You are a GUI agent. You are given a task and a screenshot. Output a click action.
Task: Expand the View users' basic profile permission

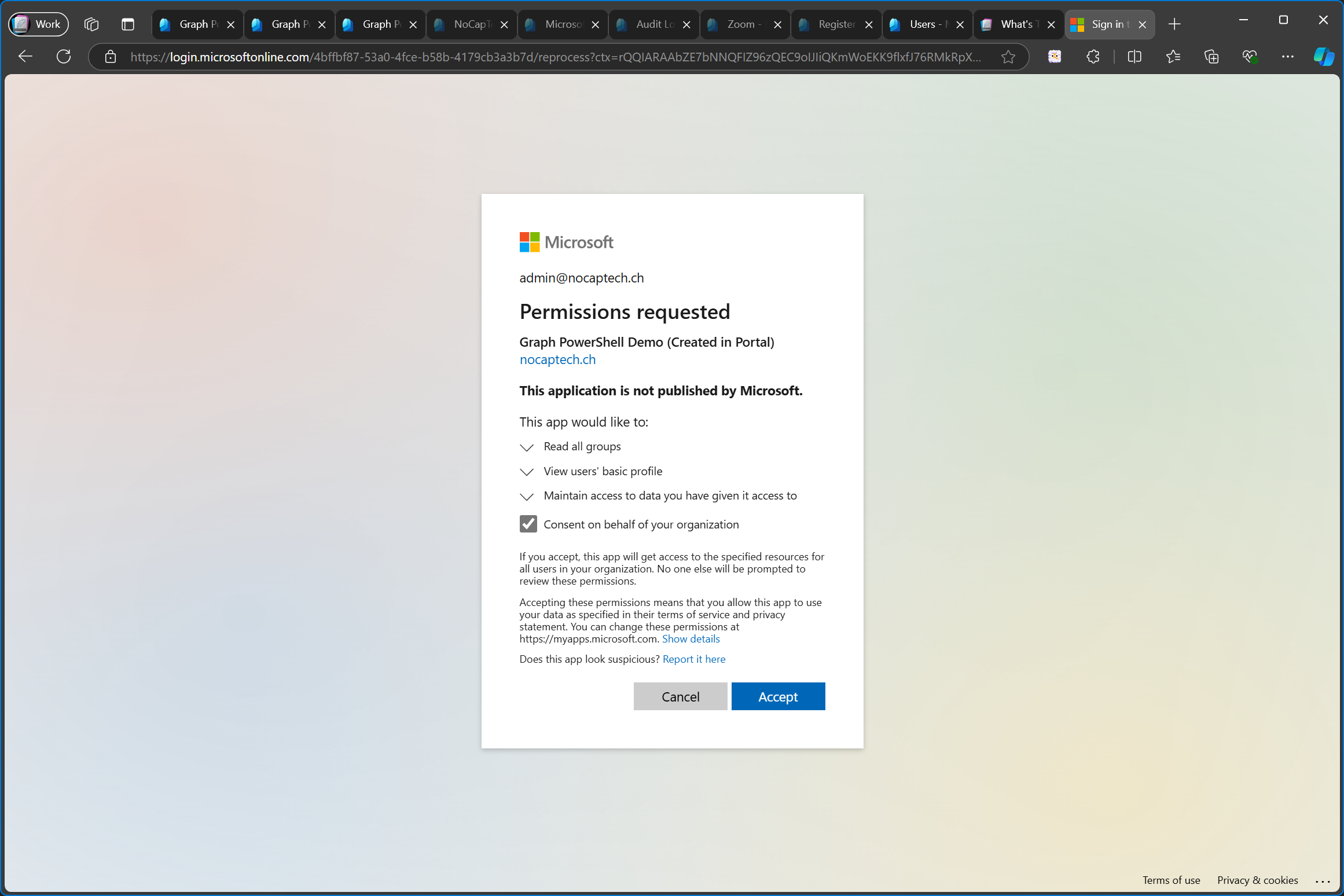pos(527,472)
